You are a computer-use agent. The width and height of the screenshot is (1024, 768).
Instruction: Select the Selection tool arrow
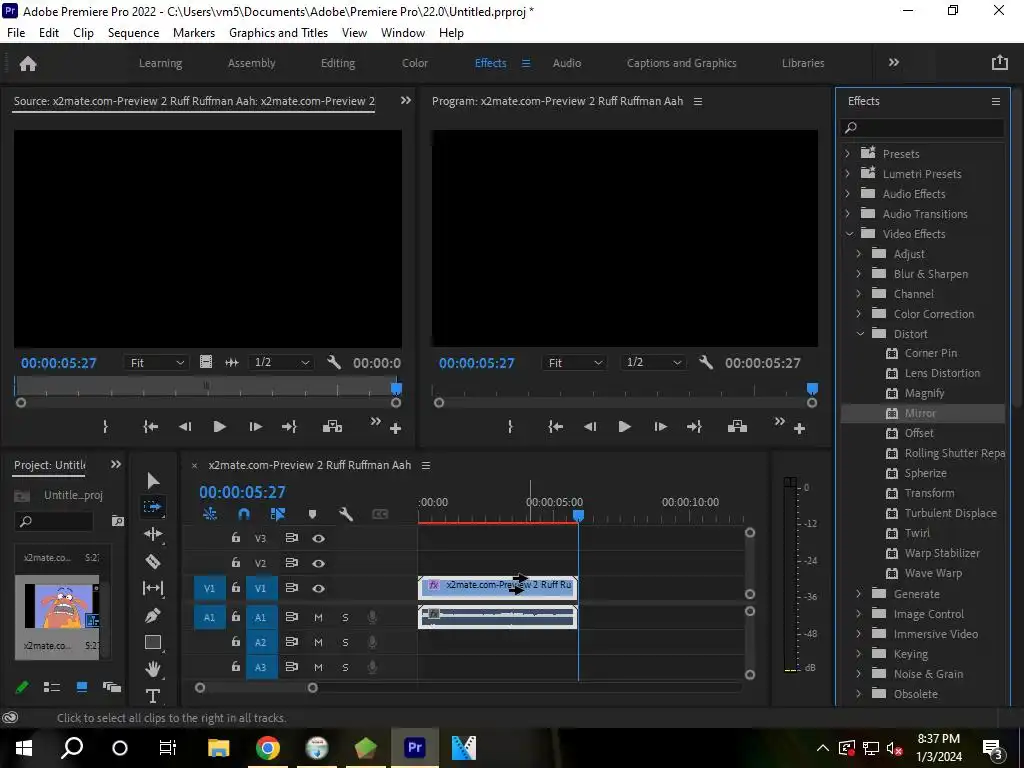click(x=153, y=481)
